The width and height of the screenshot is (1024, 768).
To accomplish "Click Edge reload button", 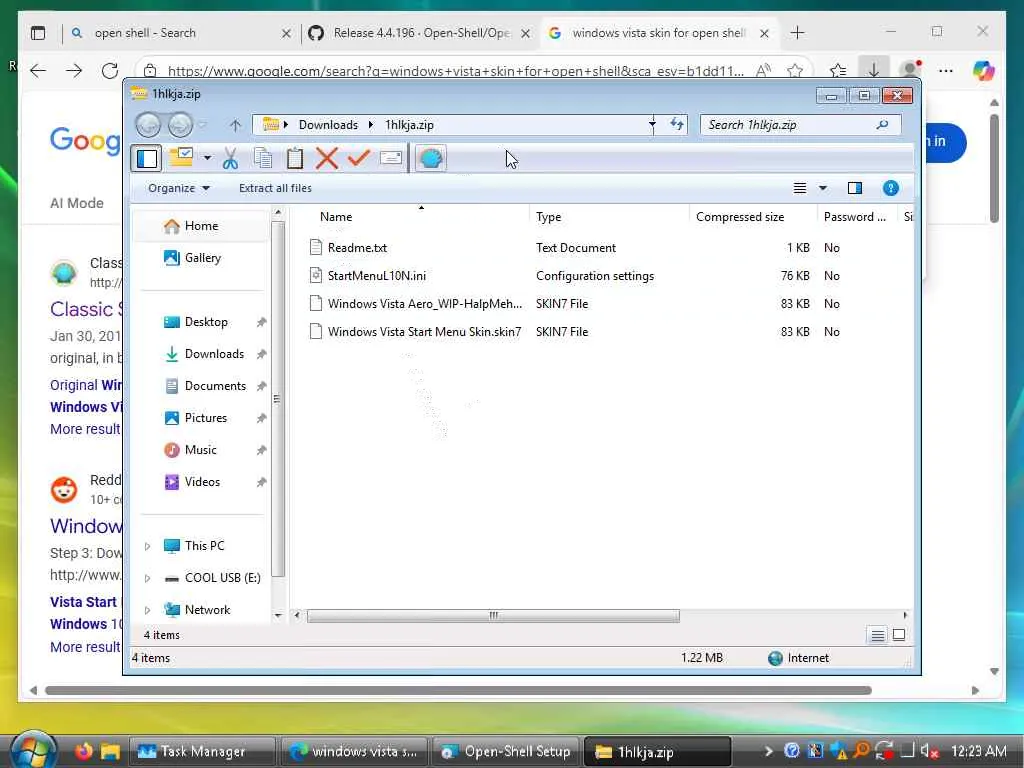I will point(110,71).
